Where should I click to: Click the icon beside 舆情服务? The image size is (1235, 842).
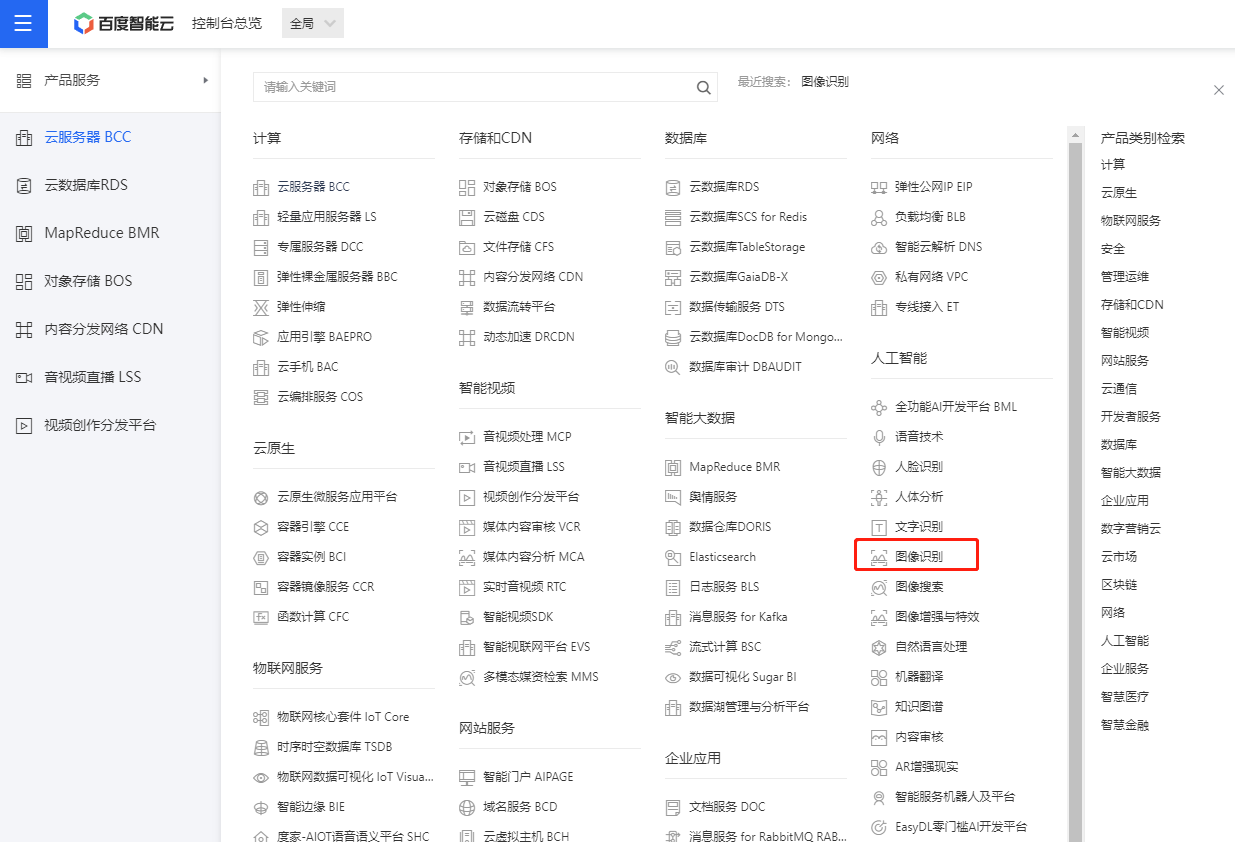coord(673,497)
